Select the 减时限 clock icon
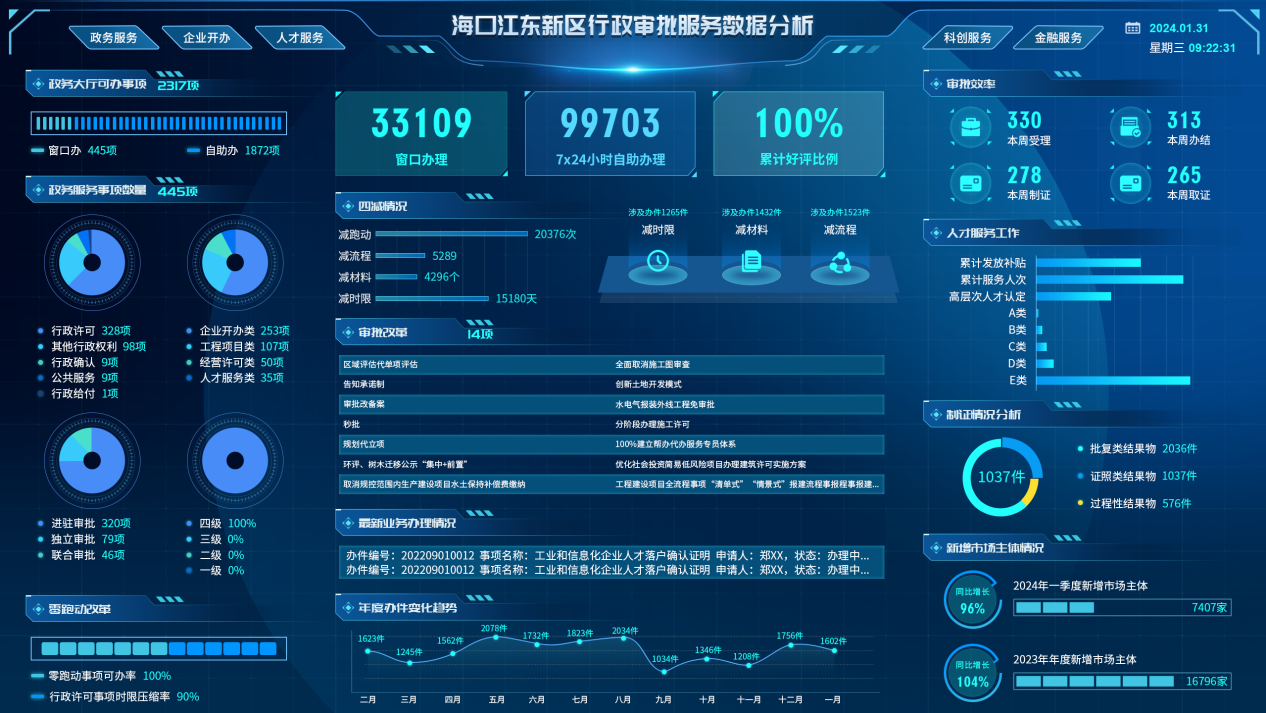The height and width of the screenshot is (713, 1266). (657, 261)
